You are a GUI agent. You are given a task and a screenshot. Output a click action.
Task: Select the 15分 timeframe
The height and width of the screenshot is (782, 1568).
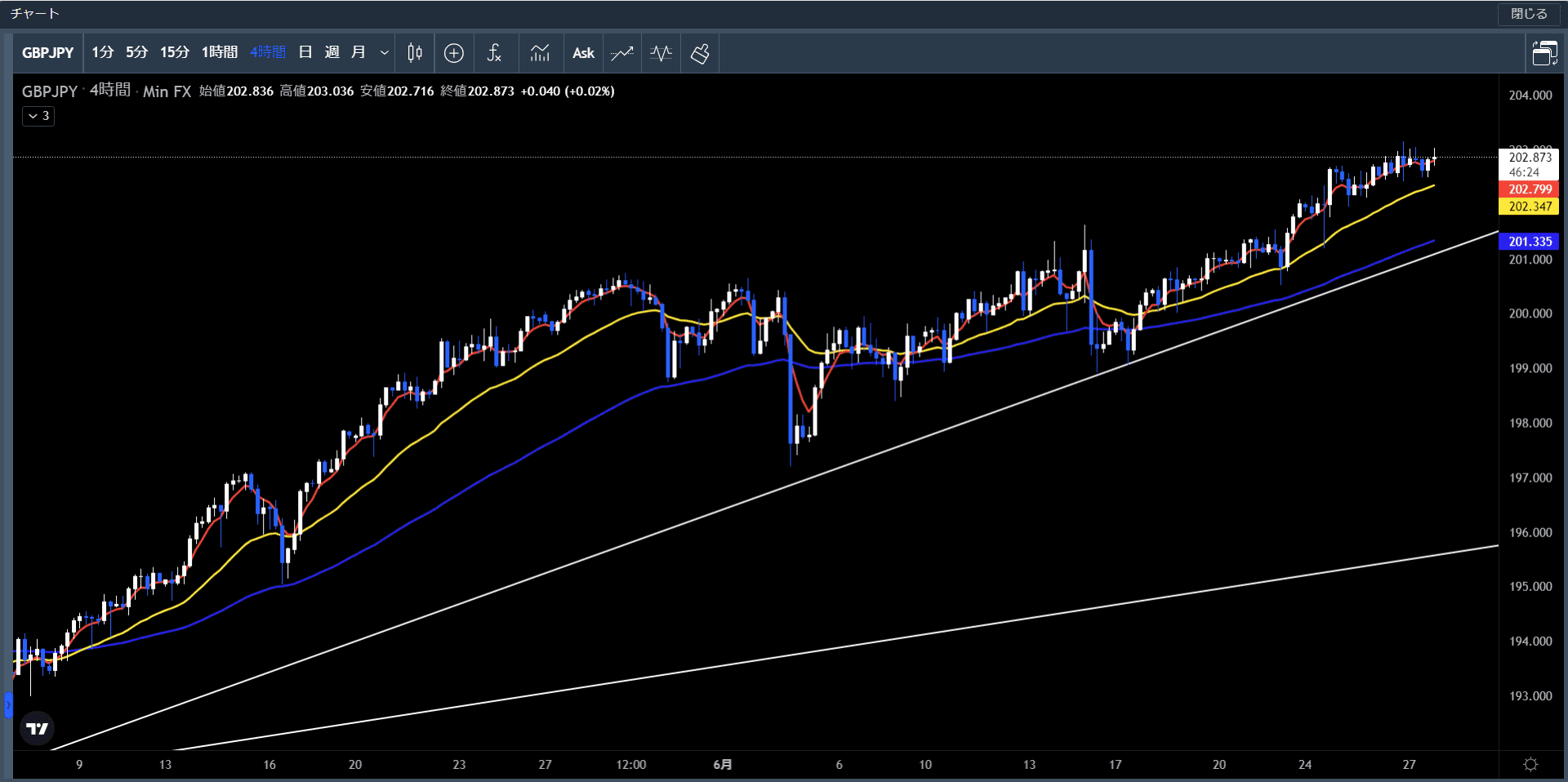174,52
